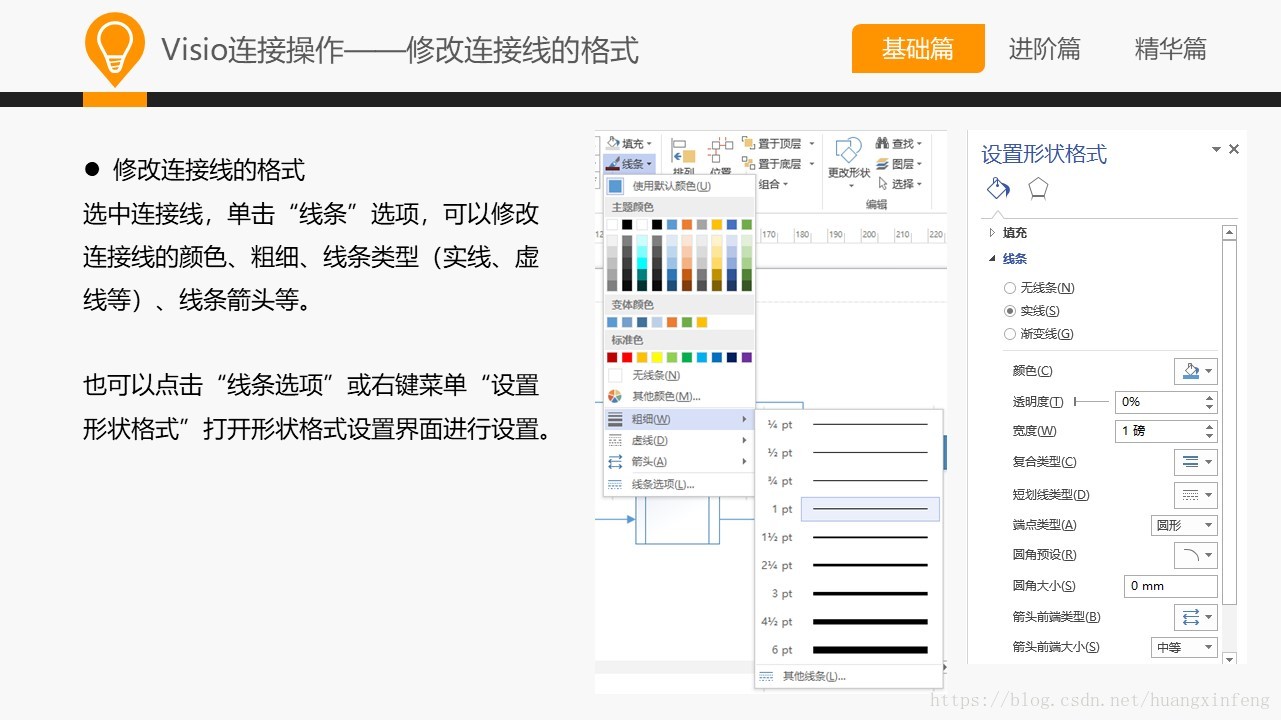The height and width of the screenshot is (720, 1281).
Task: Decrease width with stepper down arrow
Action: [x=1210, y=437]
